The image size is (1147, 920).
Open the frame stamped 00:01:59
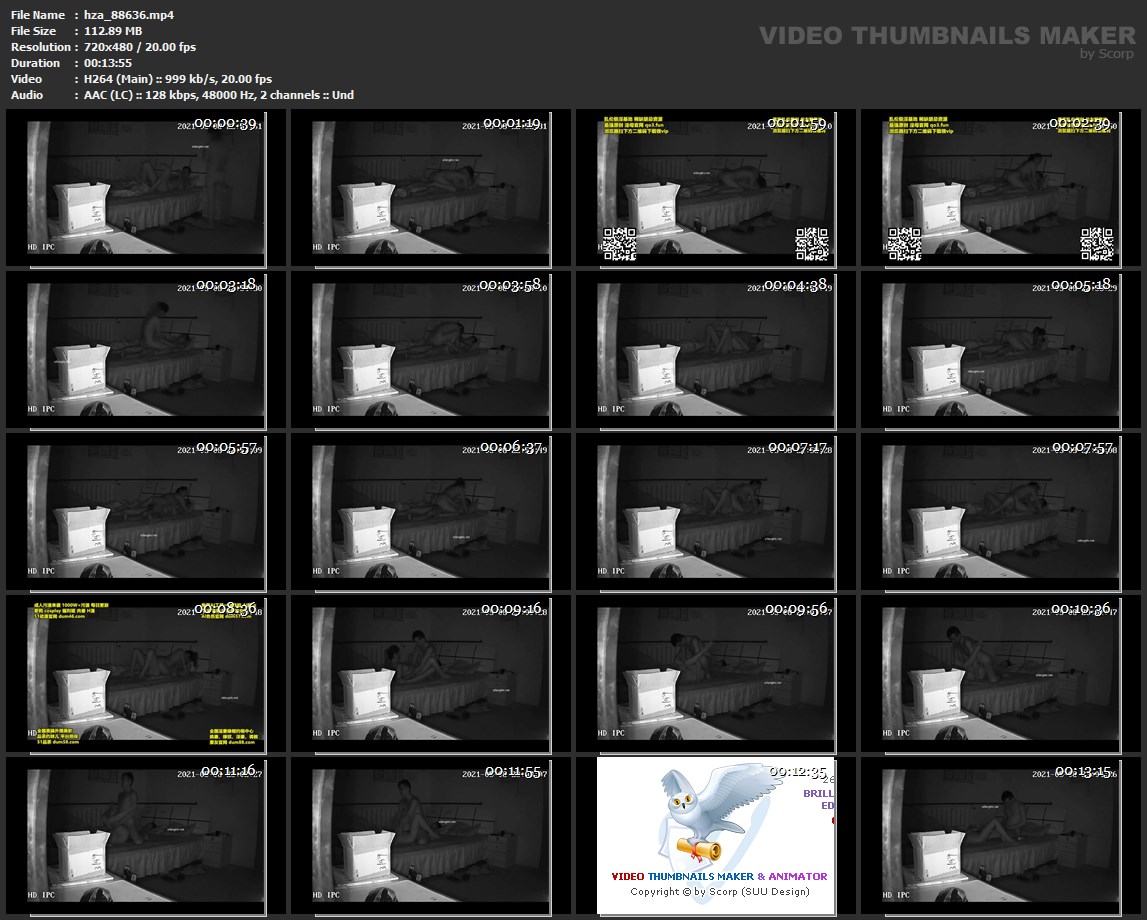716,188
